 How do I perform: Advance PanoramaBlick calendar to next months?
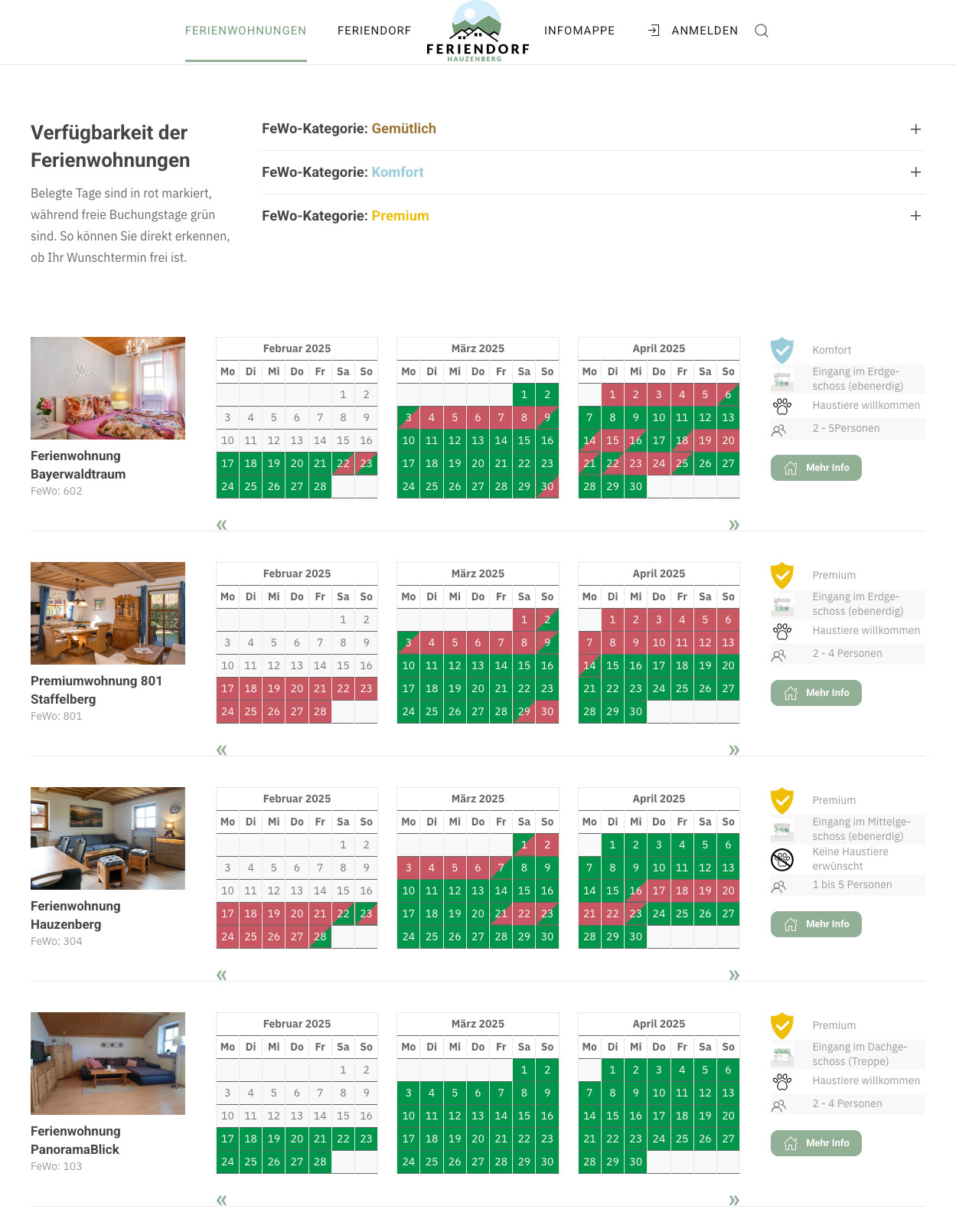[734, 1200]
